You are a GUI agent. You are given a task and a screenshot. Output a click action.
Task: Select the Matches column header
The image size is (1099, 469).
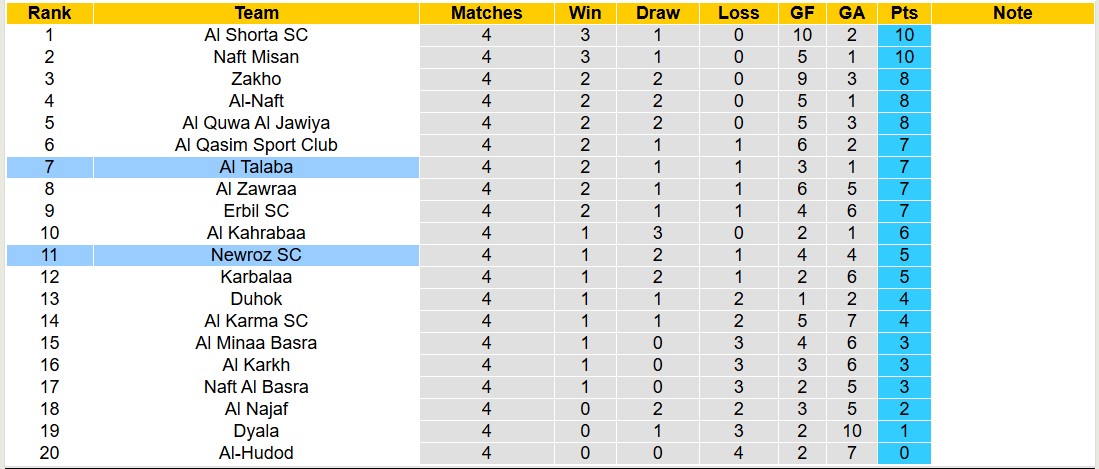click(x=486, y=13)
